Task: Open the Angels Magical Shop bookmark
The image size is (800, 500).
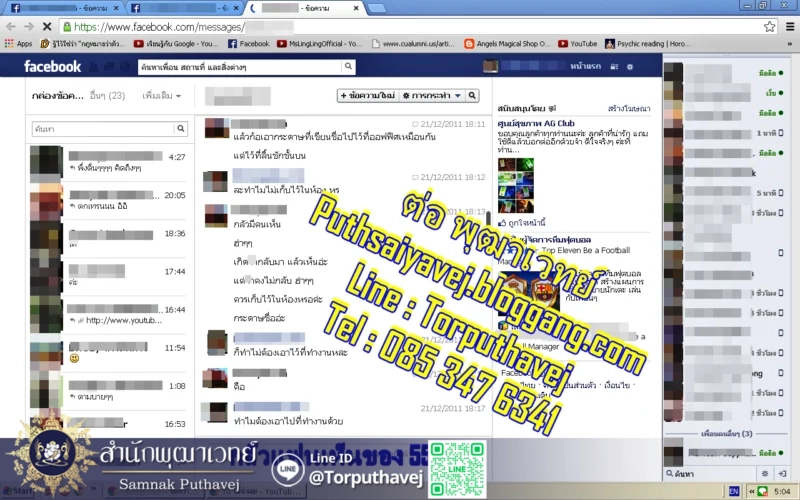Action: pos(508,44)
